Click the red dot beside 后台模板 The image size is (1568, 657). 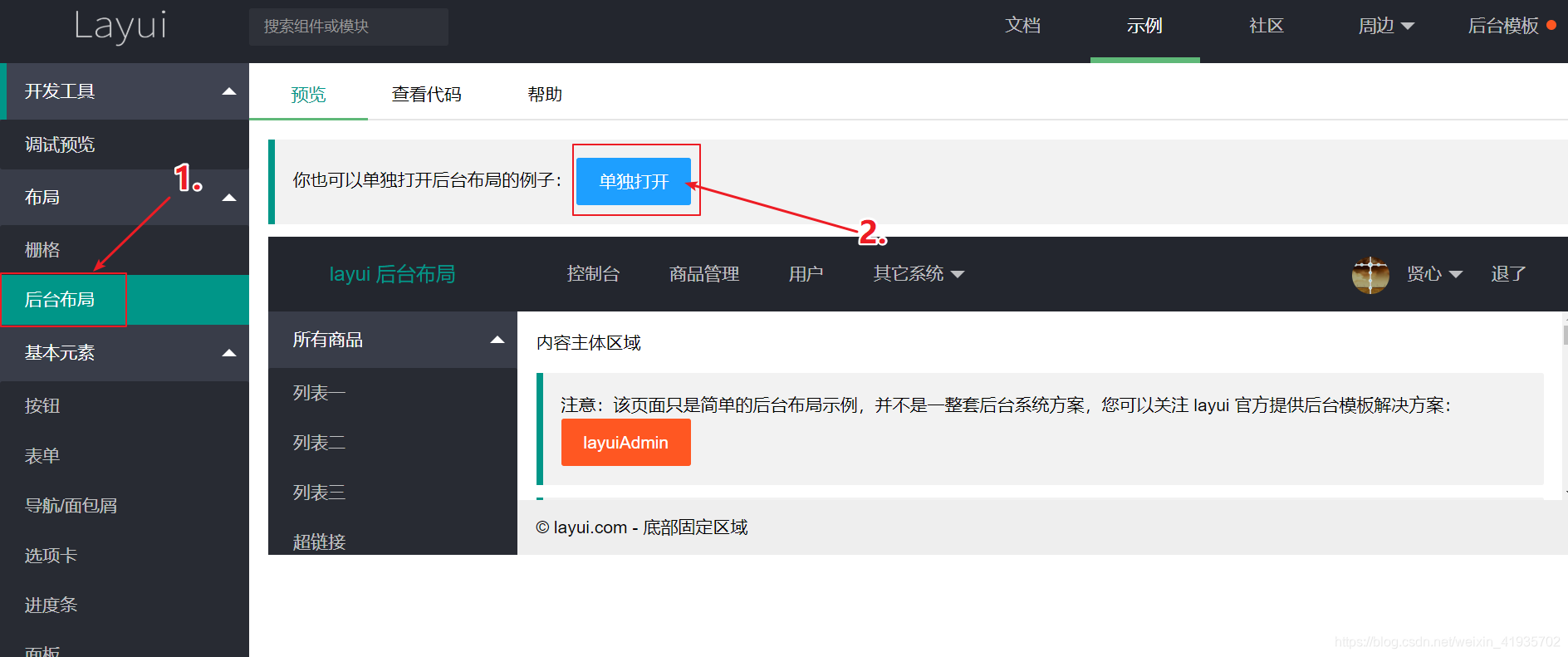point(1551,25)
